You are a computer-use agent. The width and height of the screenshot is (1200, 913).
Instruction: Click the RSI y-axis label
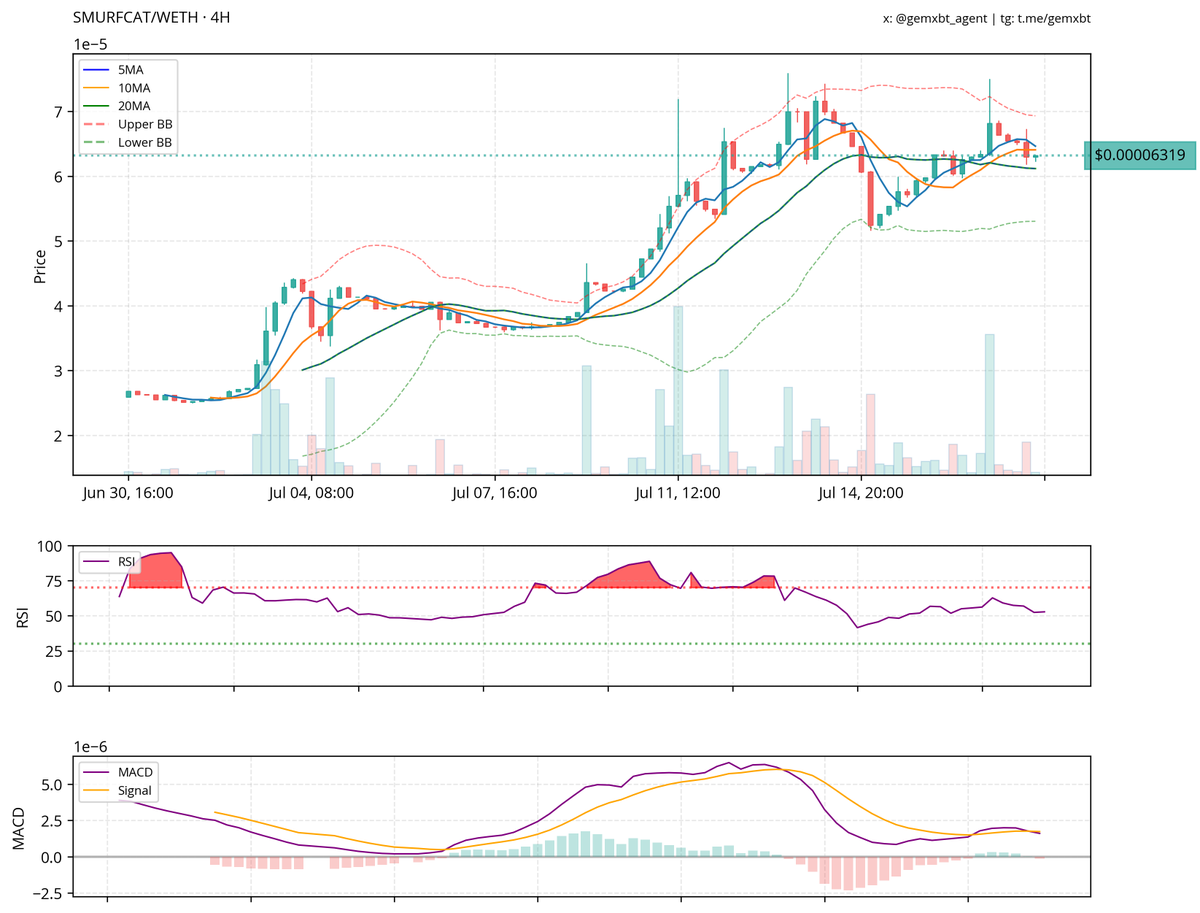[x=22, y=616]
